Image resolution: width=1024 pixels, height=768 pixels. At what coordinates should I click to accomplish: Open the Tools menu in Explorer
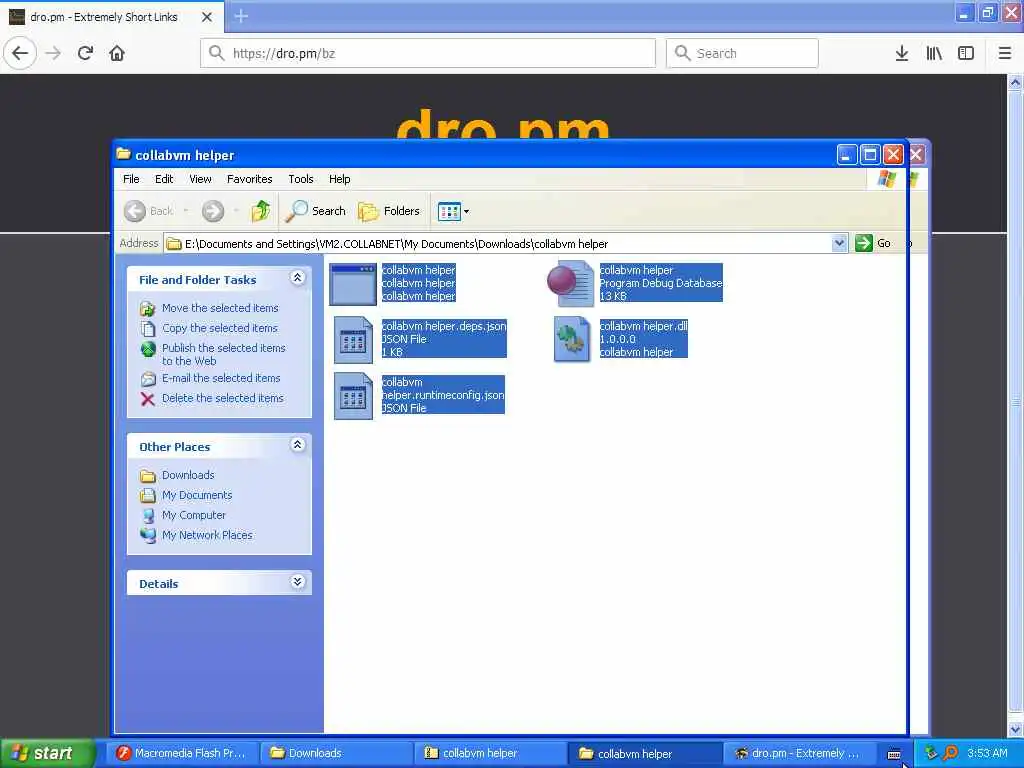300,179
